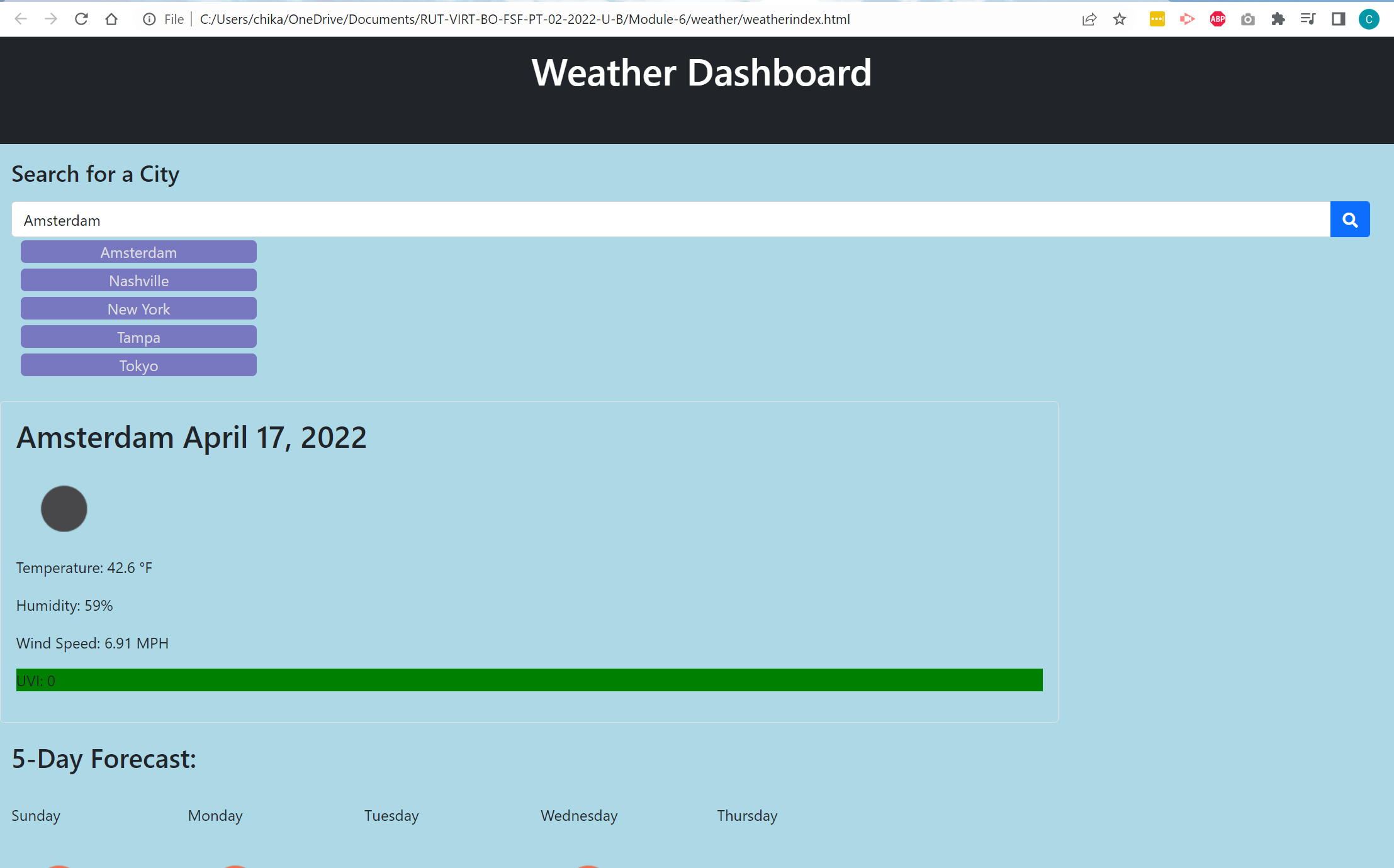Open the screenshot capture extension icon
This screenshot has height=868, width=1394.
point(1247,19)
